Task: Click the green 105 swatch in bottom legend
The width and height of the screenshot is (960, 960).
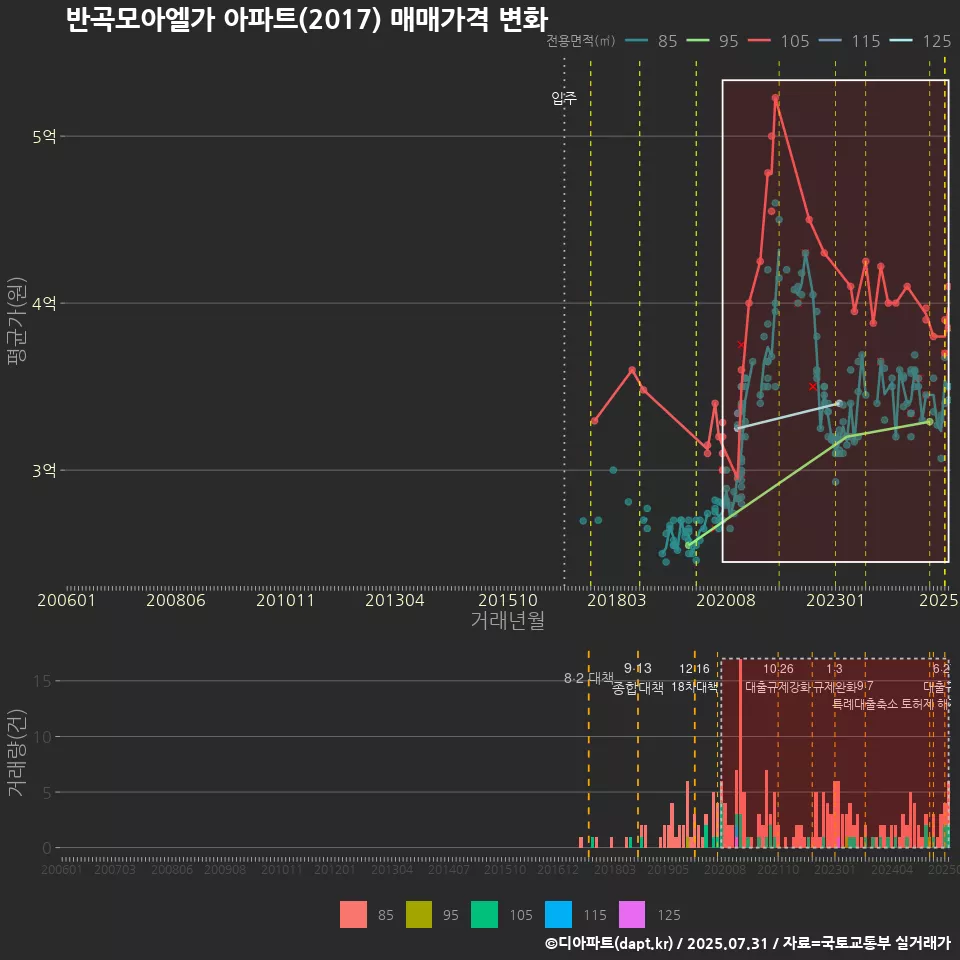Action: (484, 915)
